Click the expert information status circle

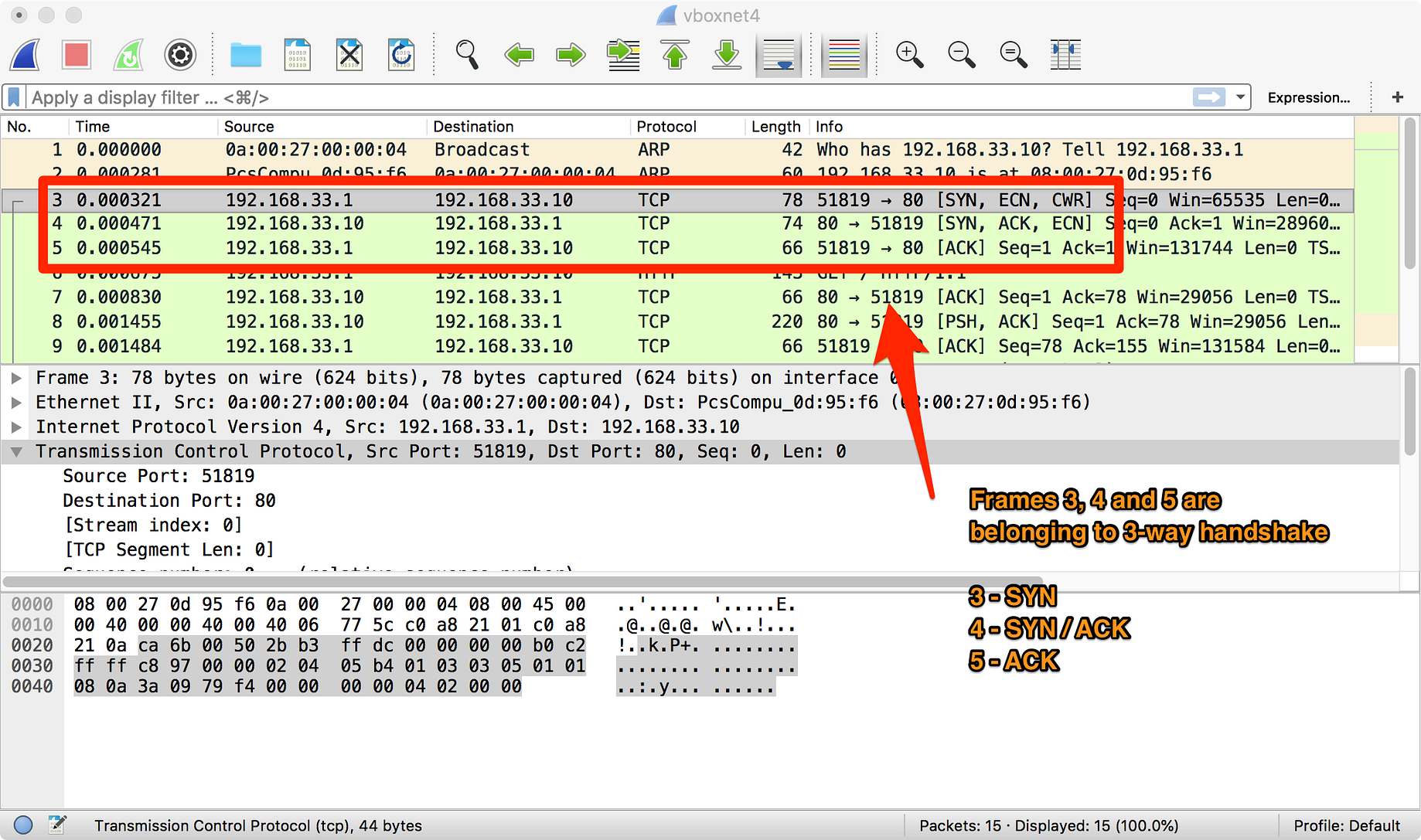[x=23, y=825]
